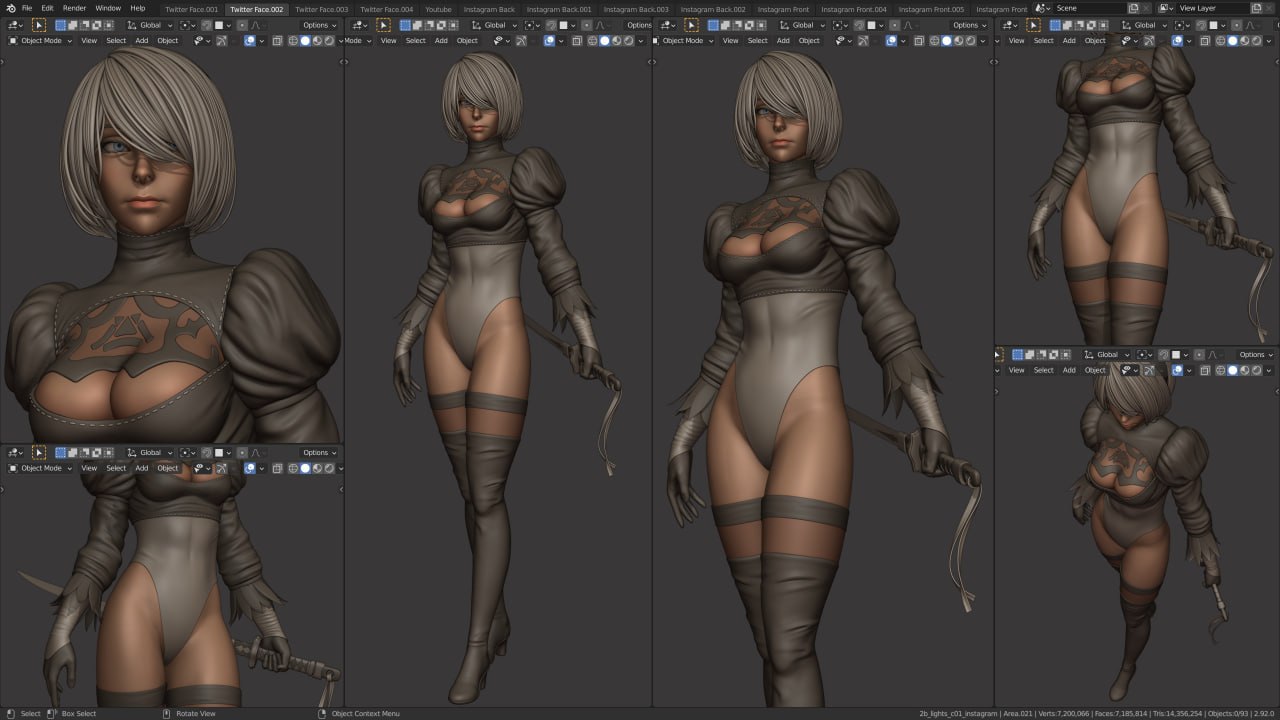This screenshot has width=1280, height=720.
Task: Select tweak tool icon in face close-up viewport
Action: pos(39,25)
